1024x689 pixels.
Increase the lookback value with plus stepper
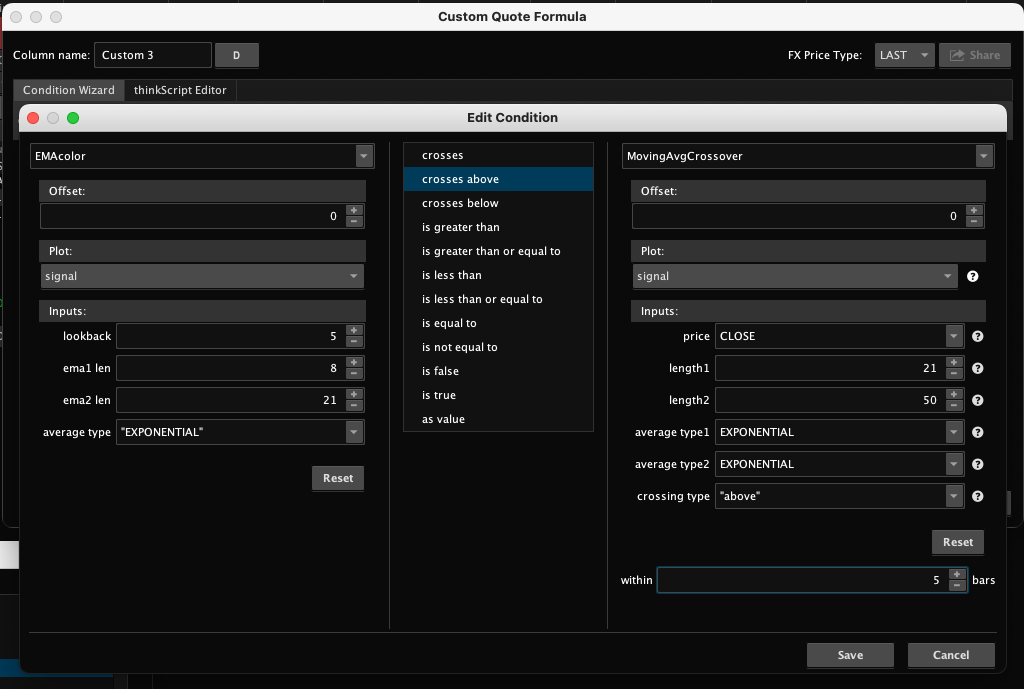click(x=354, y=331)
